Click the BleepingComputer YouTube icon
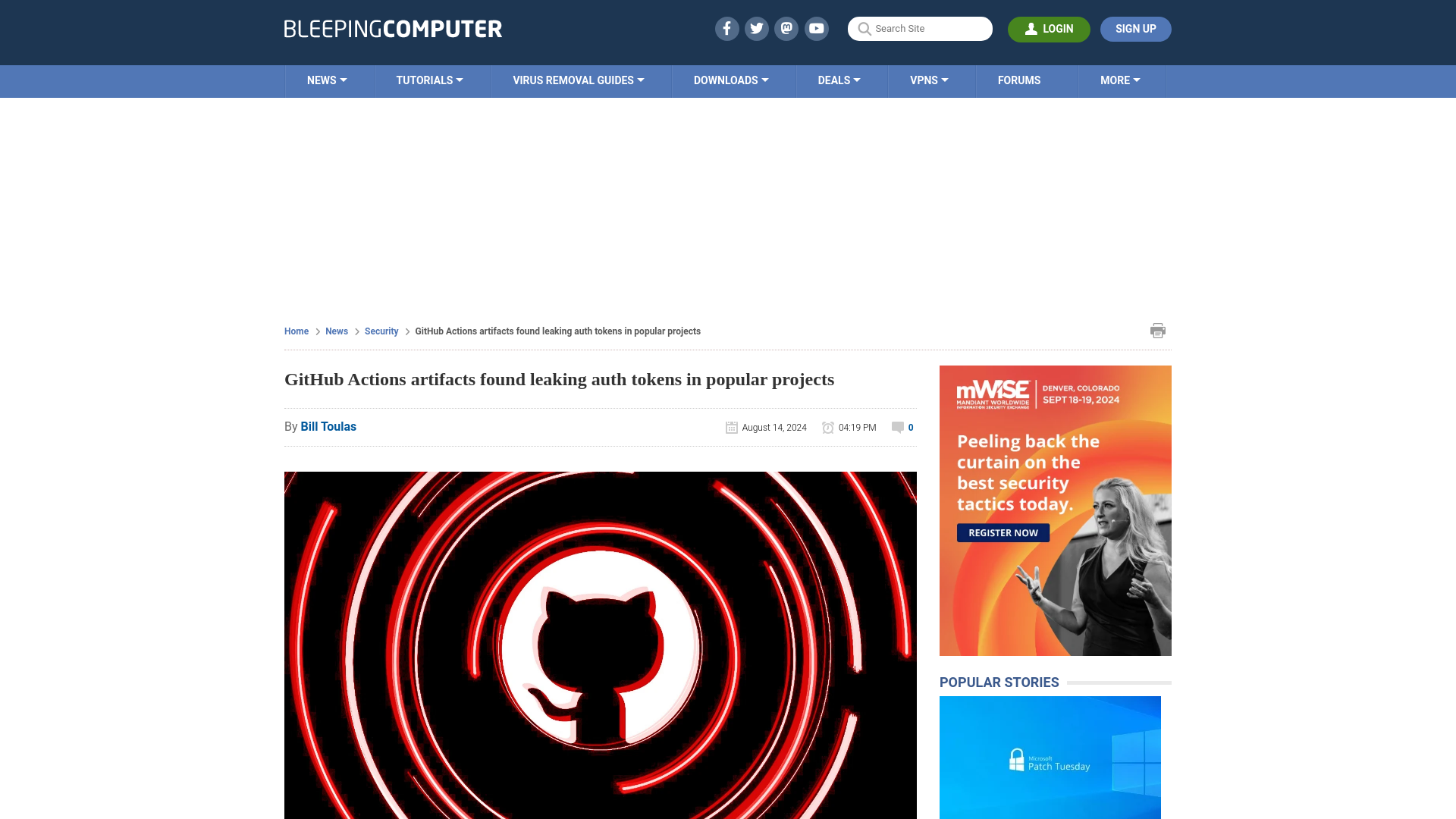1456x819 pixels. tap(817, 28)
